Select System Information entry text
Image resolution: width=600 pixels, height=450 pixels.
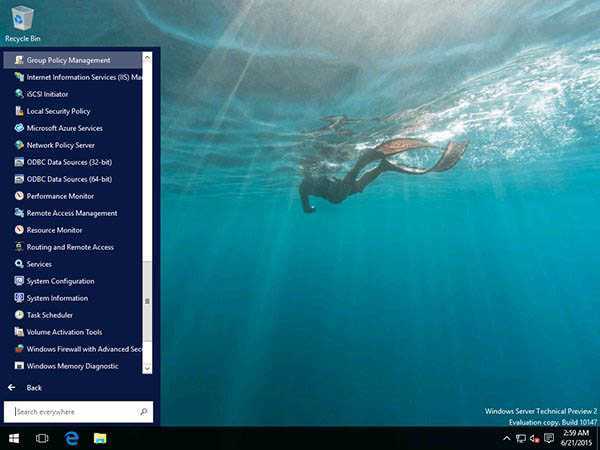pyautogui.click(x=57, y=298)
